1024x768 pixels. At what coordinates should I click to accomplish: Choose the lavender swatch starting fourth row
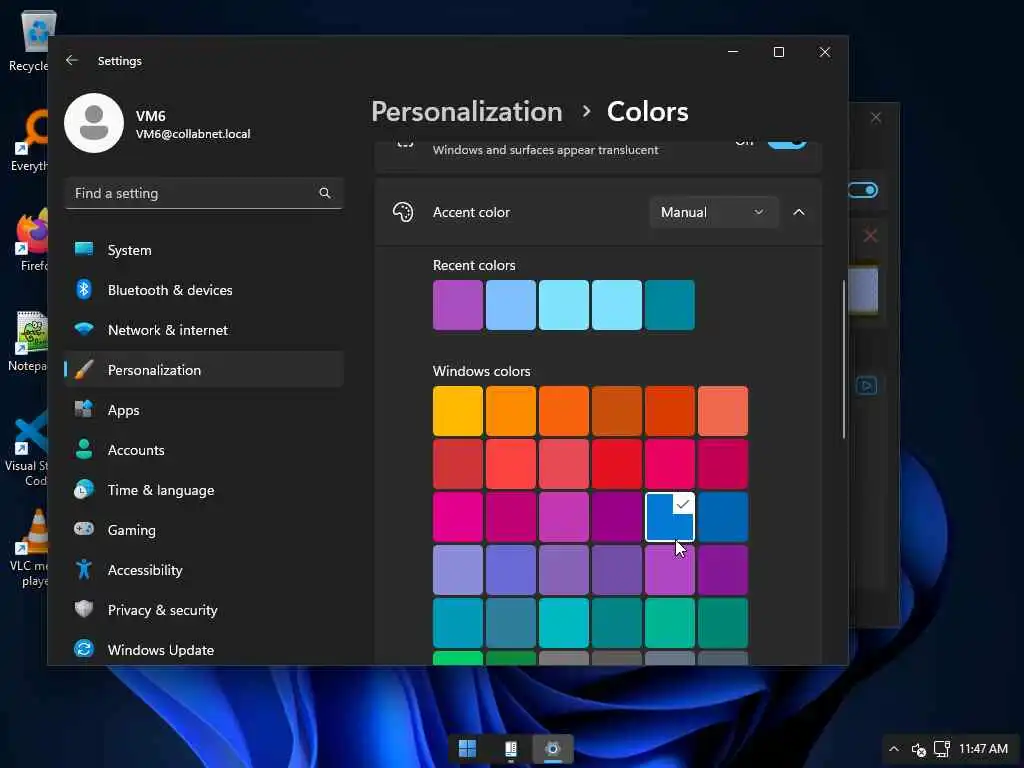click(458, 569)
